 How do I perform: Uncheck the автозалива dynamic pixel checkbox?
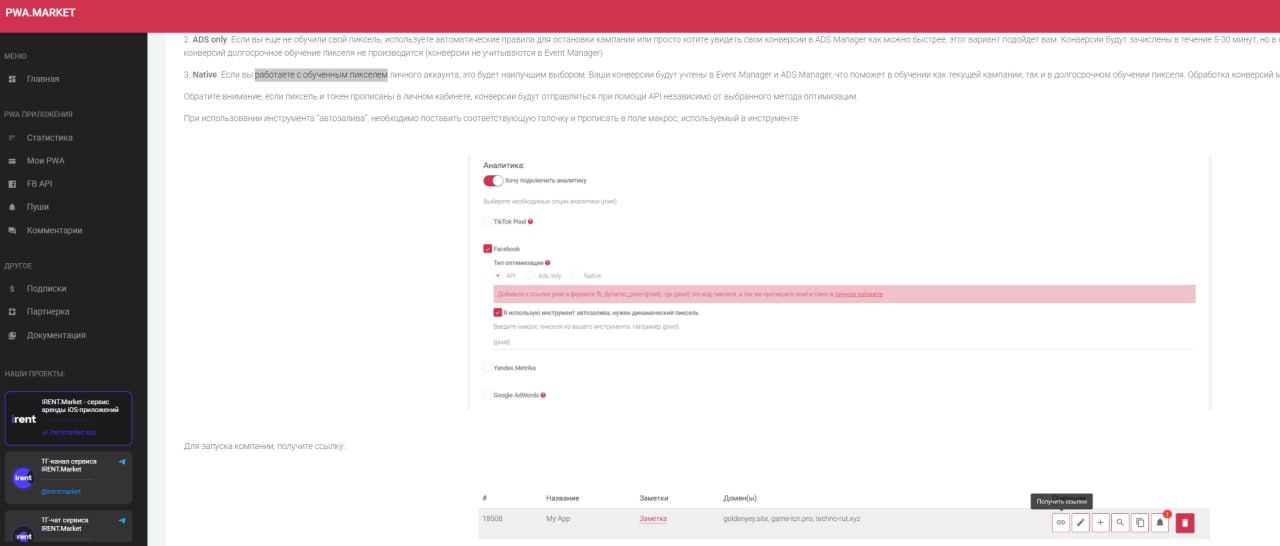tap(498, 312)
